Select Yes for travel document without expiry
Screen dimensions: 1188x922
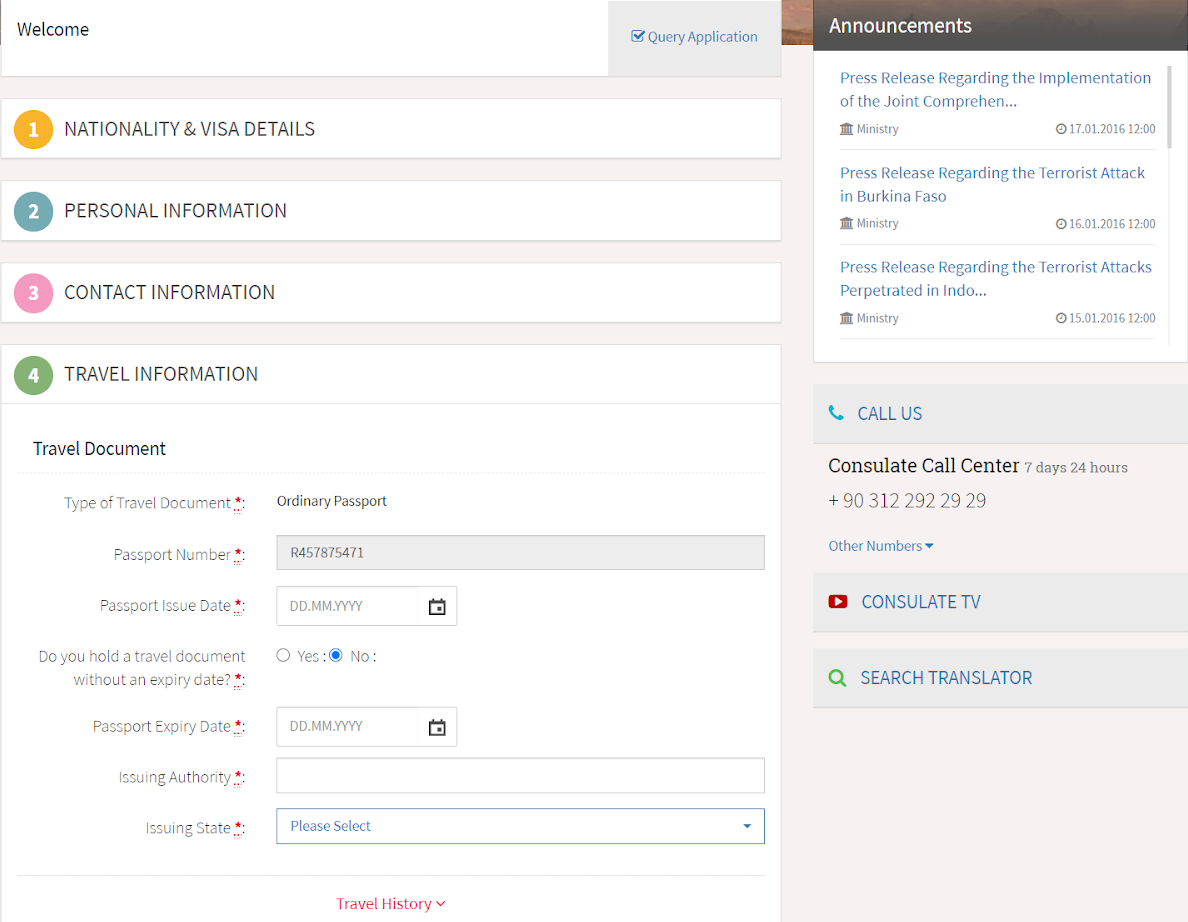(283, 655)
